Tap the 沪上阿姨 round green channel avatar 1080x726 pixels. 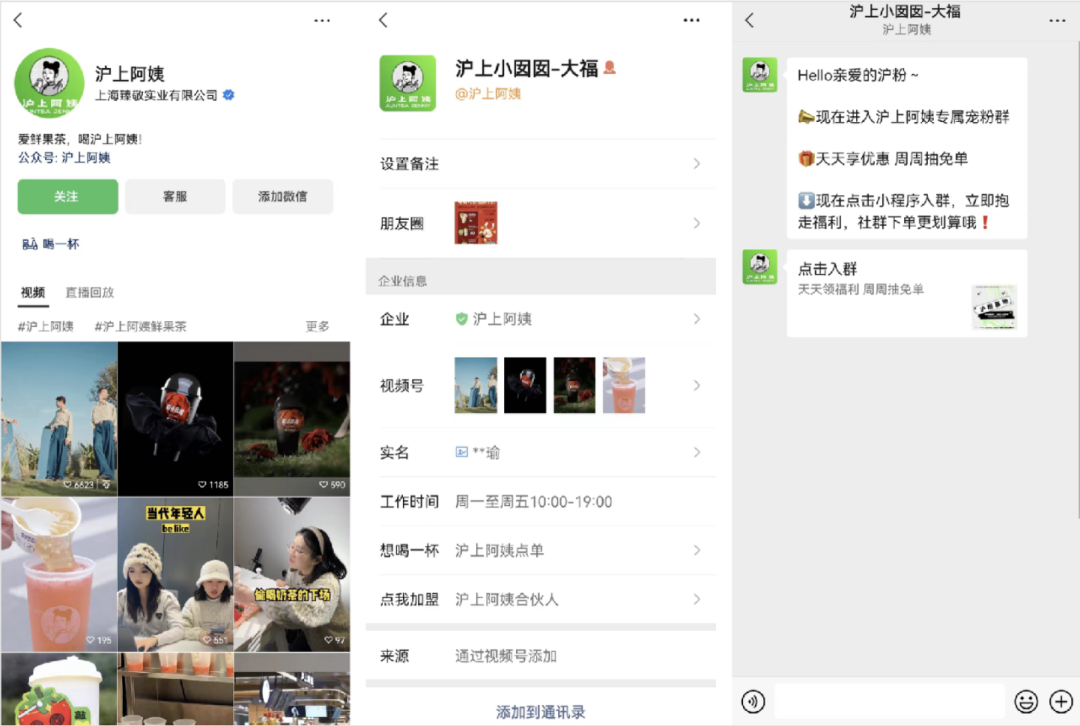49,83
